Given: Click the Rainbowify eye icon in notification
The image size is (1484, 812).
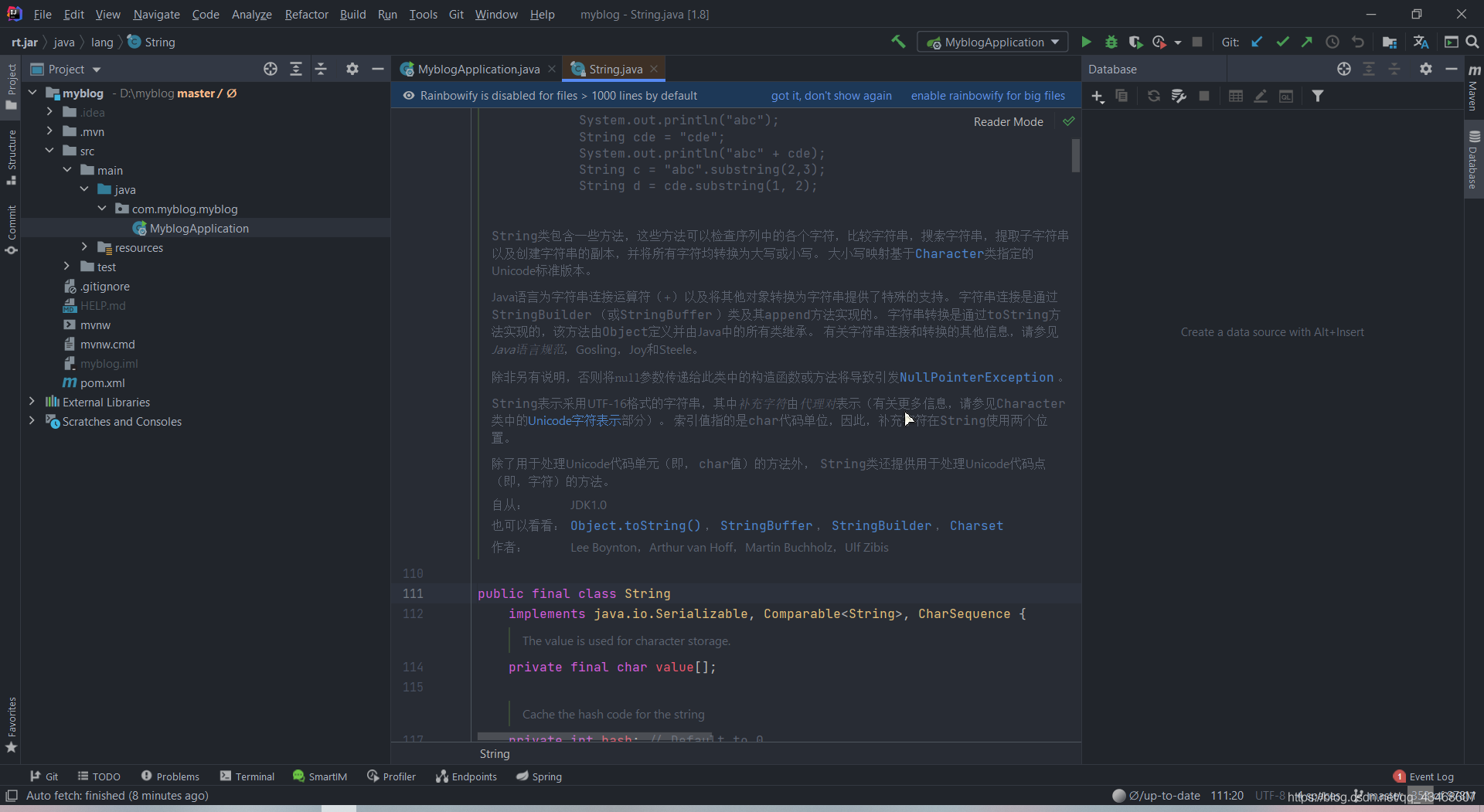Looking at the screenshot, I should coord(409,96).
